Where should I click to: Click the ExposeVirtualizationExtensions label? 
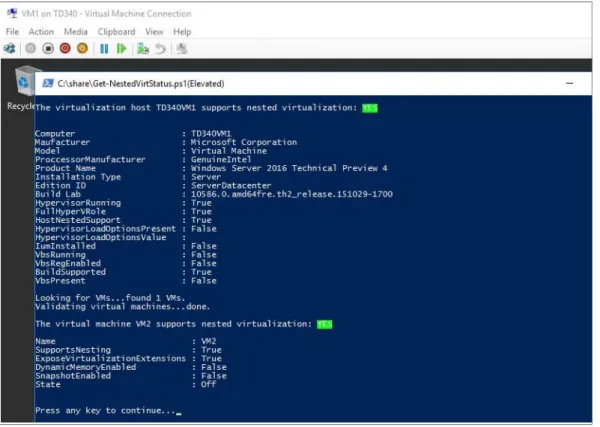(x=111, y=359)
